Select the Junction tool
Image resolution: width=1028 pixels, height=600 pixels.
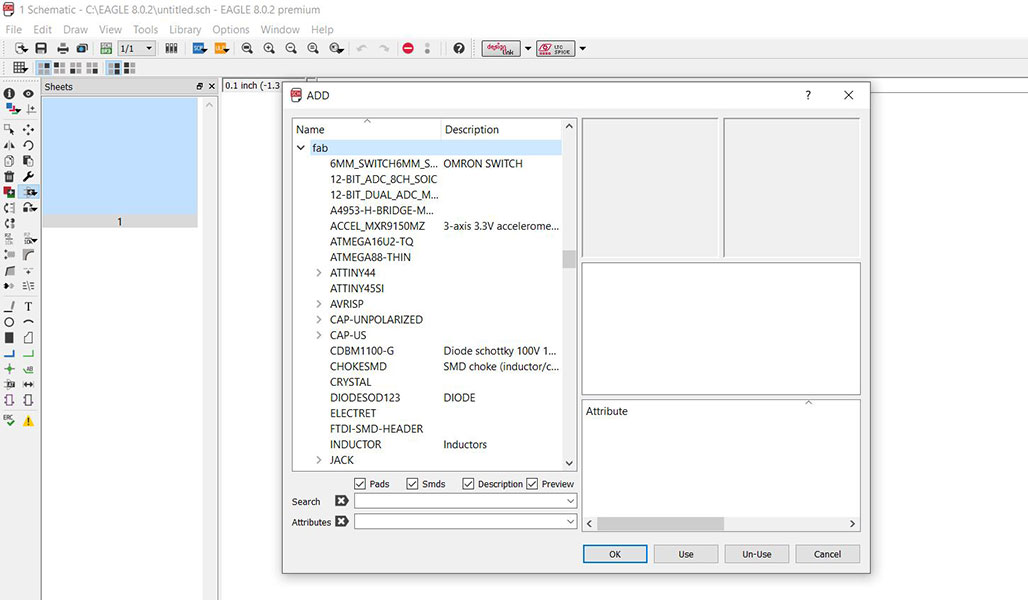click(x=9, y=369)
